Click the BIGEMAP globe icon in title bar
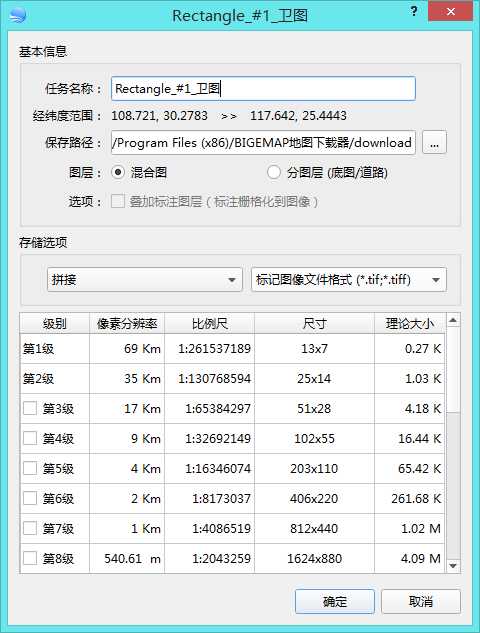Image resolution: width=480 pixels, height=633 pixels. coord(18,15)
